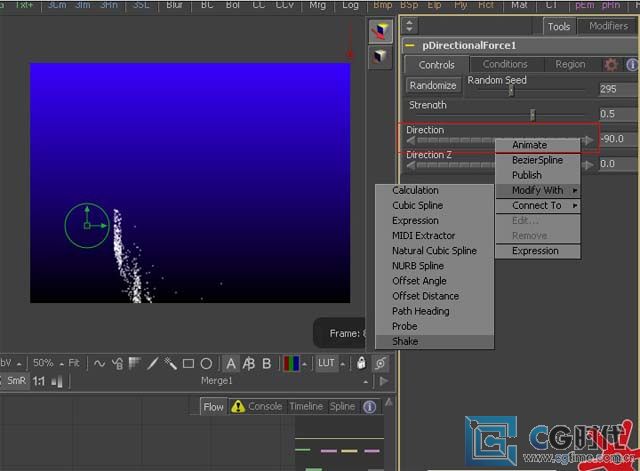
Task: Select the circle icon in viewer toolbar
Action: (207, 363)
